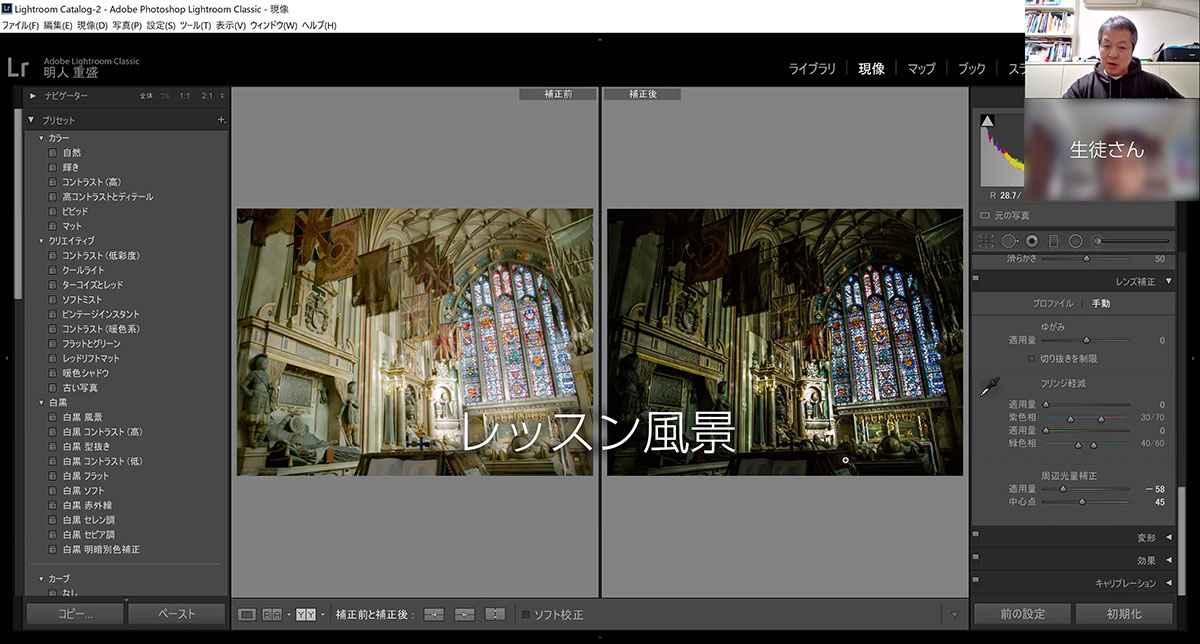Collapse カーブ preset group
This screenshot has width=1200, height=644.
42,579
